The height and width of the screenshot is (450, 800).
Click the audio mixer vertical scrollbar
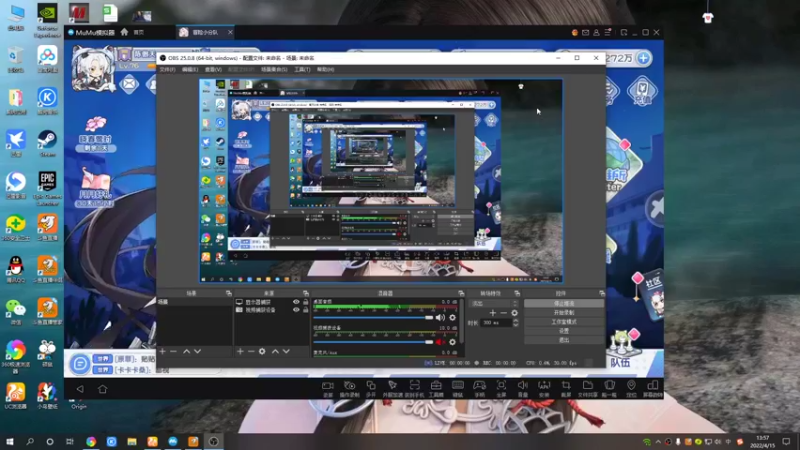[462, 321]
